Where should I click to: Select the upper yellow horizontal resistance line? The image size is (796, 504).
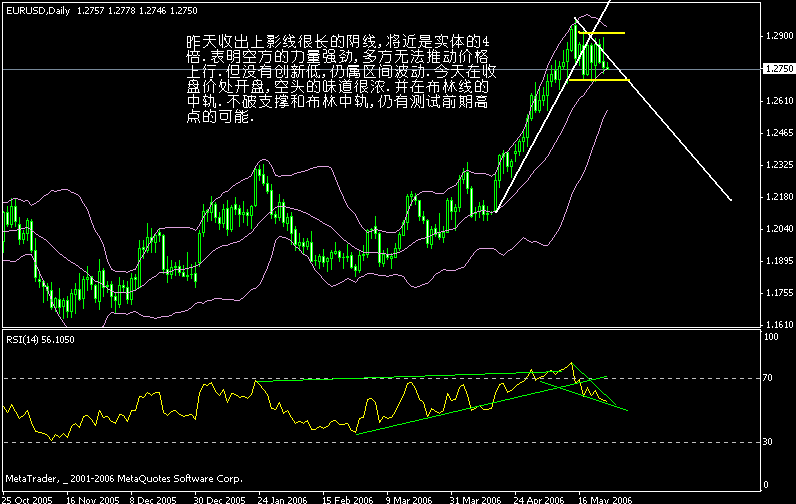point(602,33)
